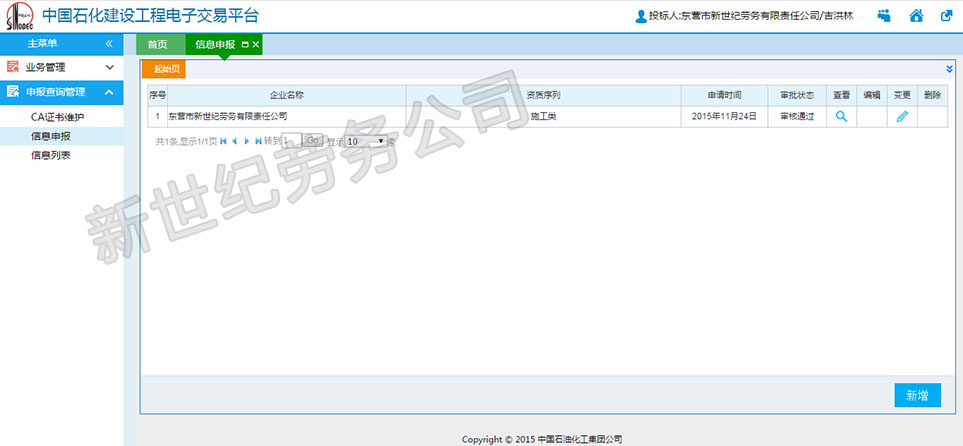Go to previous page arrow icon
963x446 pixels.
point(235,141)
